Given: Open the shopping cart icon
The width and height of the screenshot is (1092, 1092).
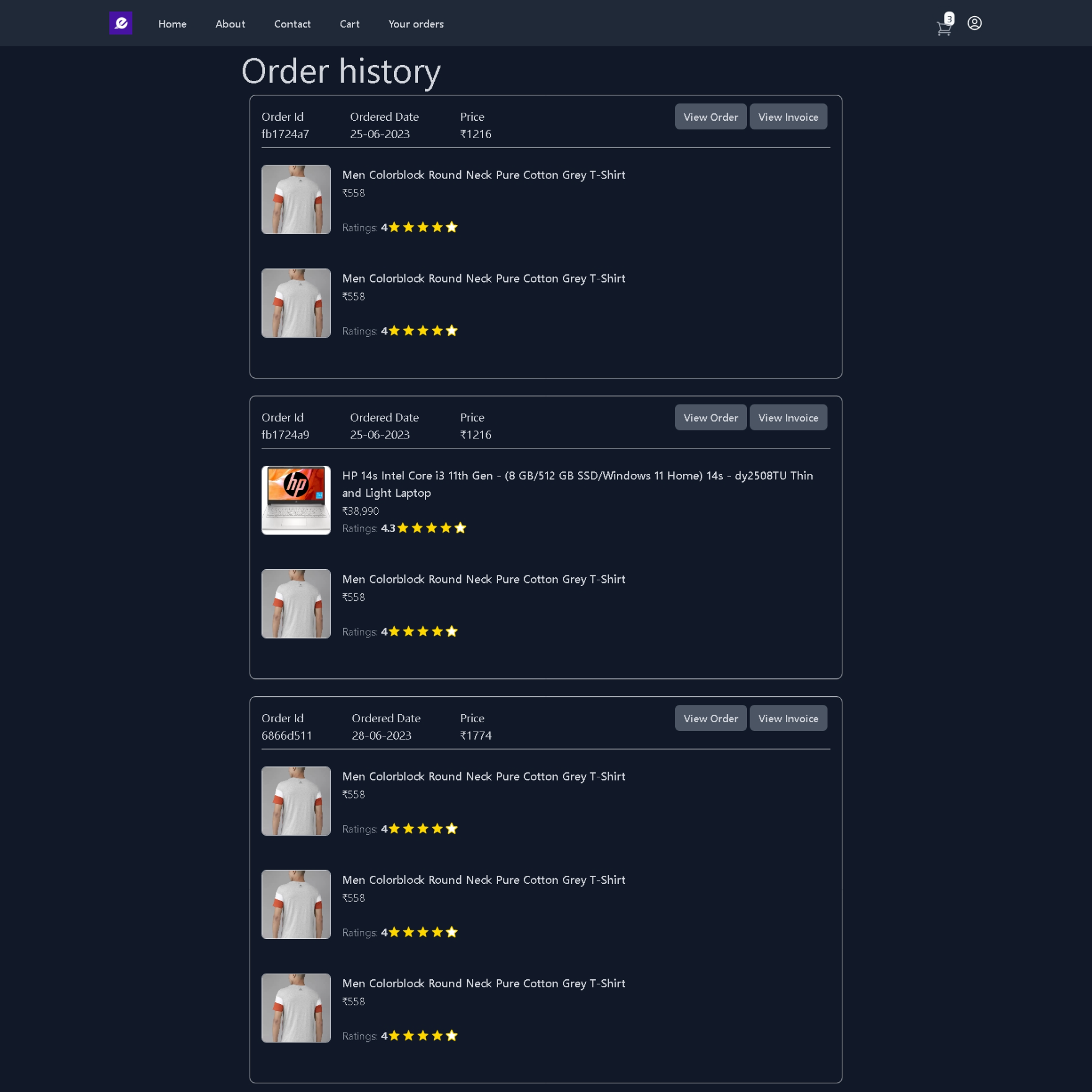Looking at the screenshot, I should [x=943, y=27].
